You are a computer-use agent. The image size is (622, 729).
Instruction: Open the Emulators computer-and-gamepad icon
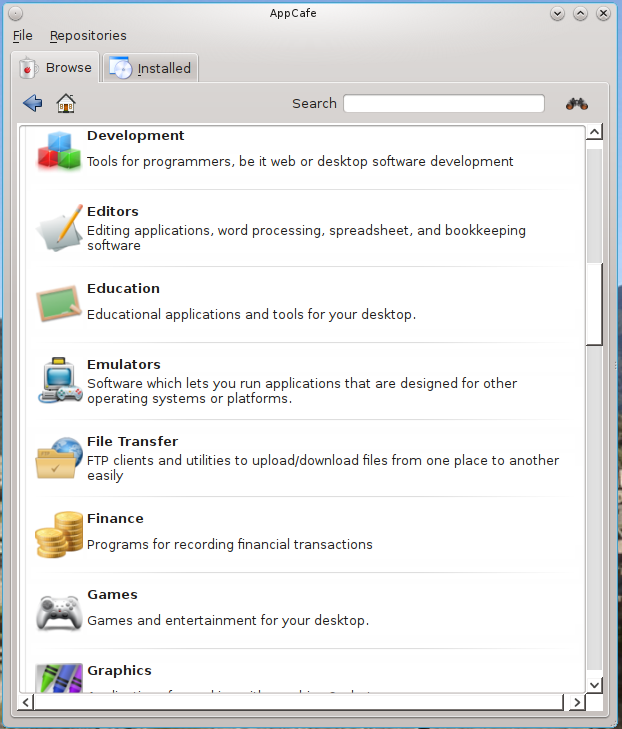click(x=60, y=380)
